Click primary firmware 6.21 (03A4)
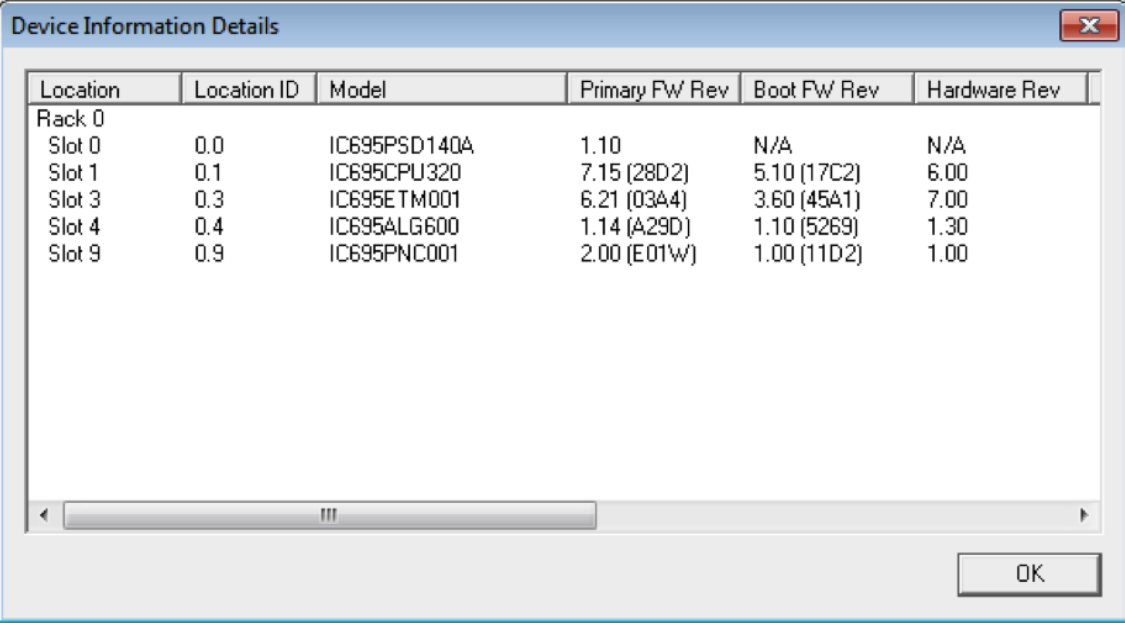Viewport: 1125px width, 623px height. [634, 200]
